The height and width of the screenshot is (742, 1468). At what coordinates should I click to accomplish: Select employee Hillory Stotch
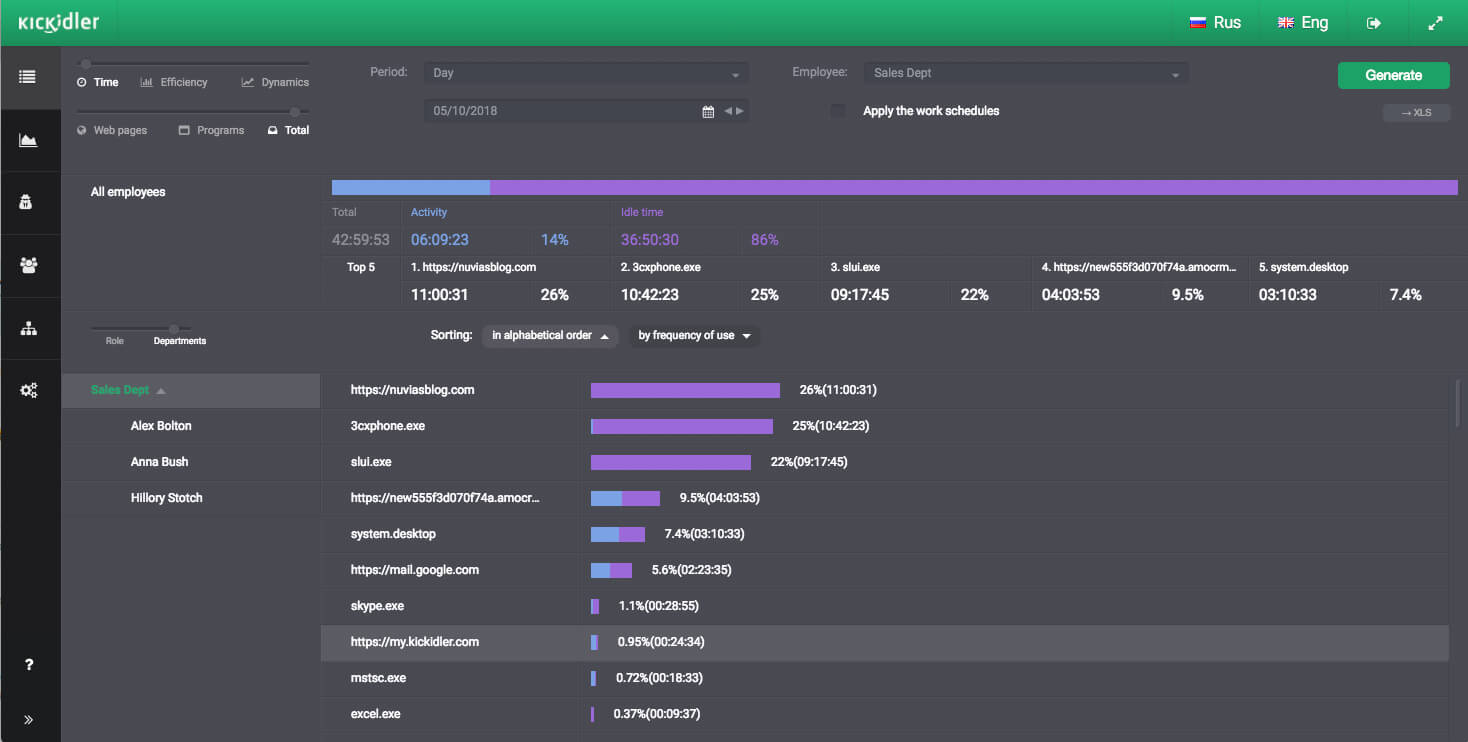pyautogui.click(x=166, y=498)
